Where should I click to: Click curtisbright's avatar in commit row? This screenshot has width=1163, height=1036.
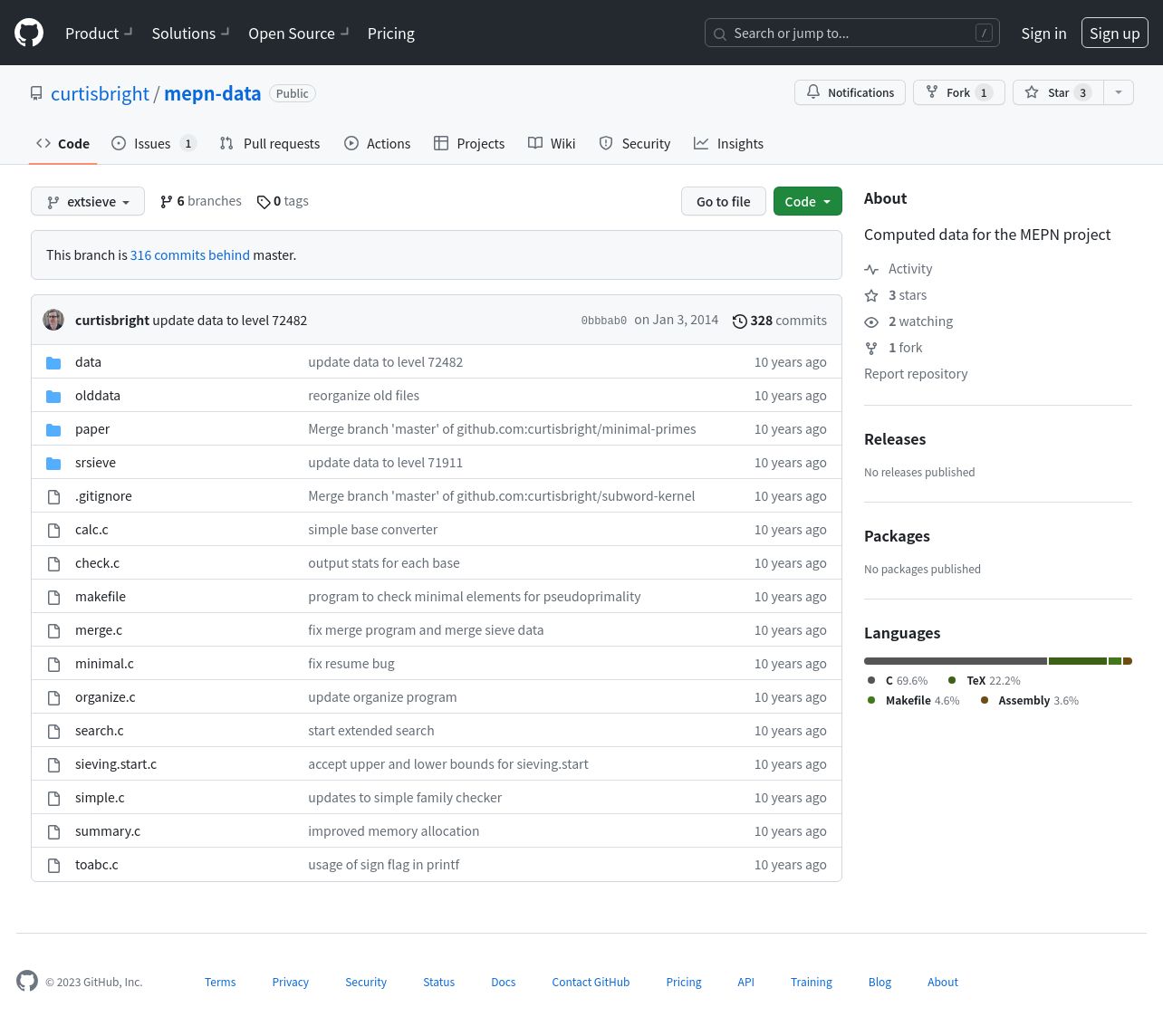pyautogui.click(x=53, y=320)
